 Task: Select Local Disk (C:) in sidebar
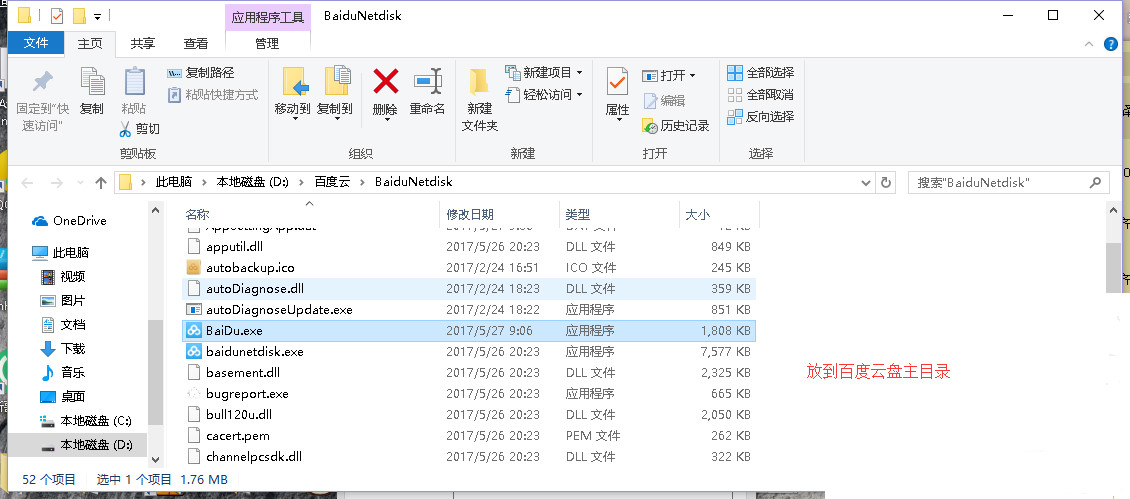pos(86,420)
